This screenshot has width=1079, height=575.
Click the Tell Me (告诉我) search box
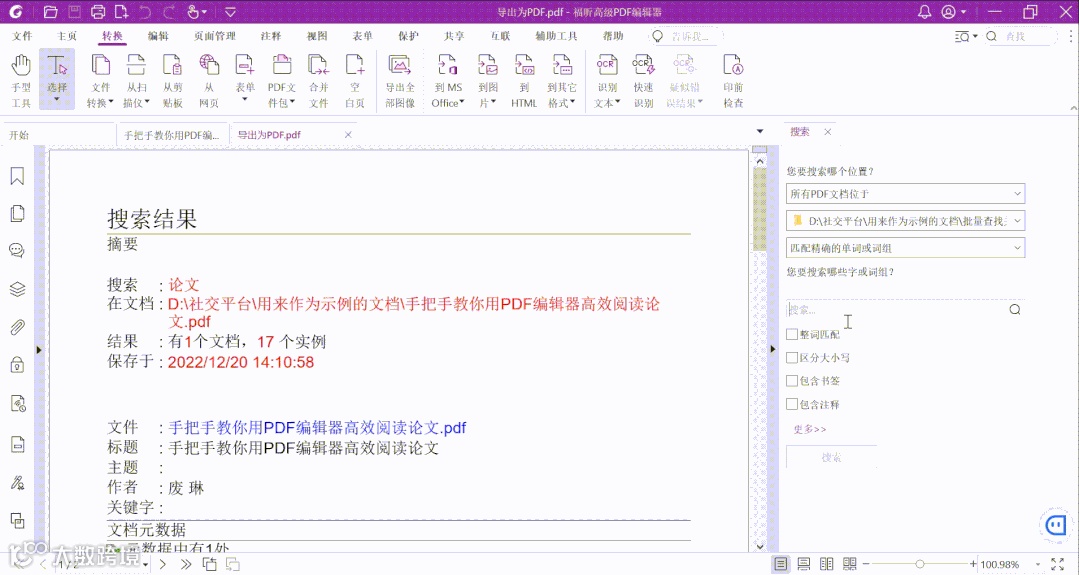tap(686, 36)
